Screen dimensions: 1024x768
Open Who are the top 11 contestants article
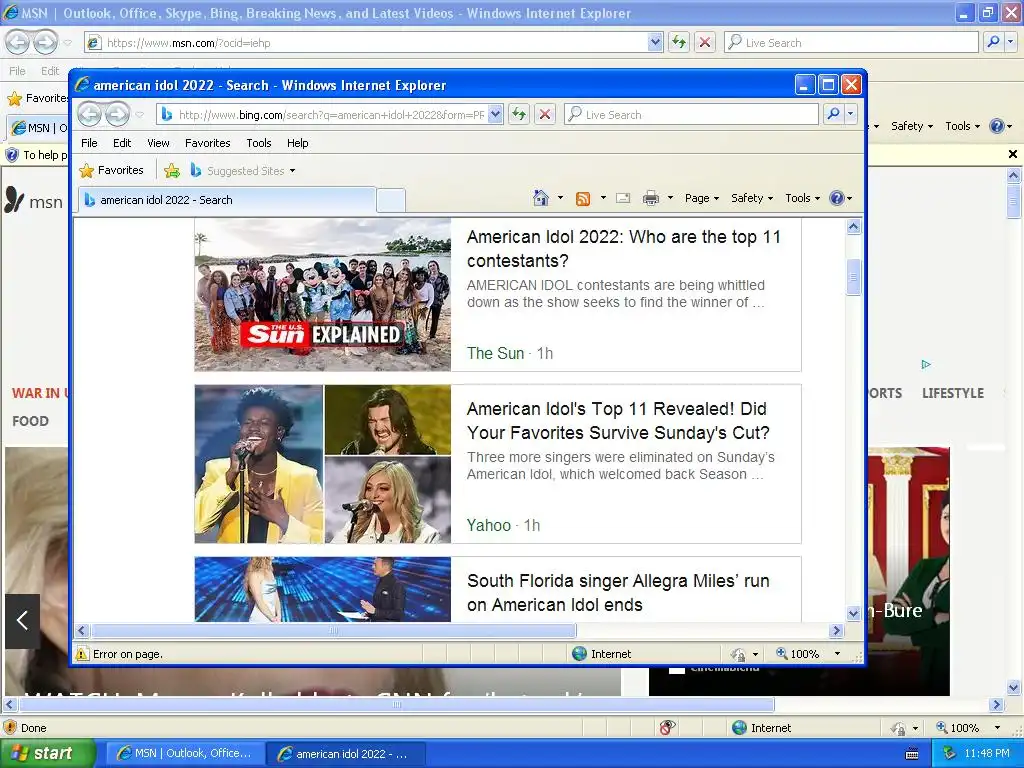point(624,249)
